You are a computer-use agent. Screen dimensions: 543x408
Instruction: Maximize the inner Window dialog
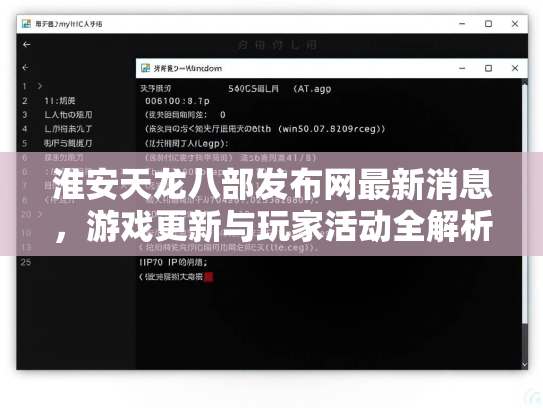pyautogui.click(x=488, y=68)
